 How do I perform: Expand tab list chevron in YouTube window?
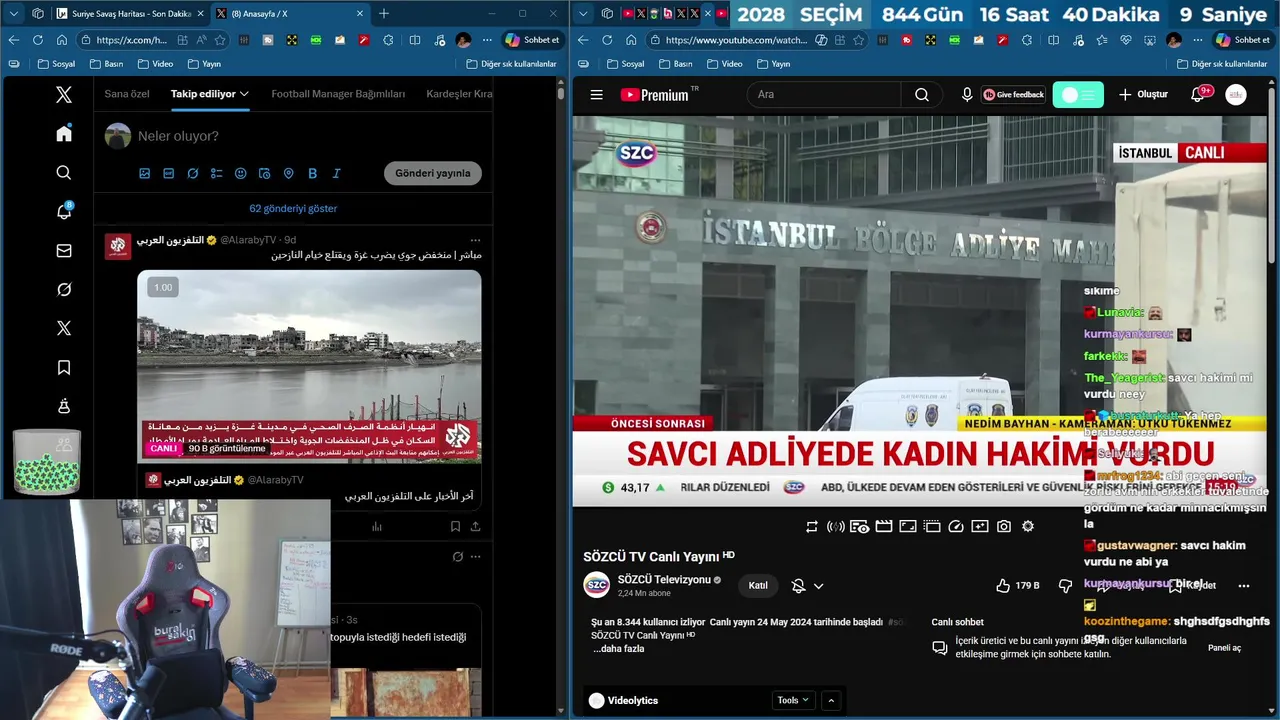583,14
